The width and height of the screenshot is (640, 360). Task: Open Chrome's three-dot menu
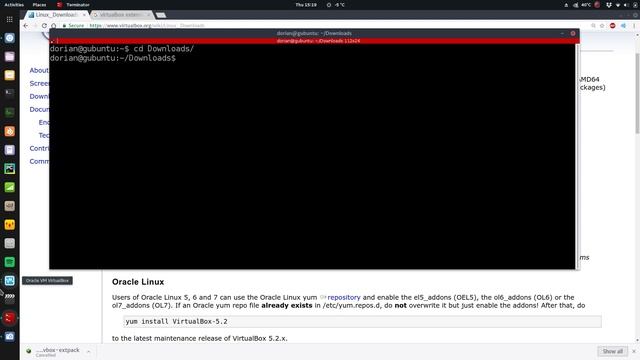point(634,25)
